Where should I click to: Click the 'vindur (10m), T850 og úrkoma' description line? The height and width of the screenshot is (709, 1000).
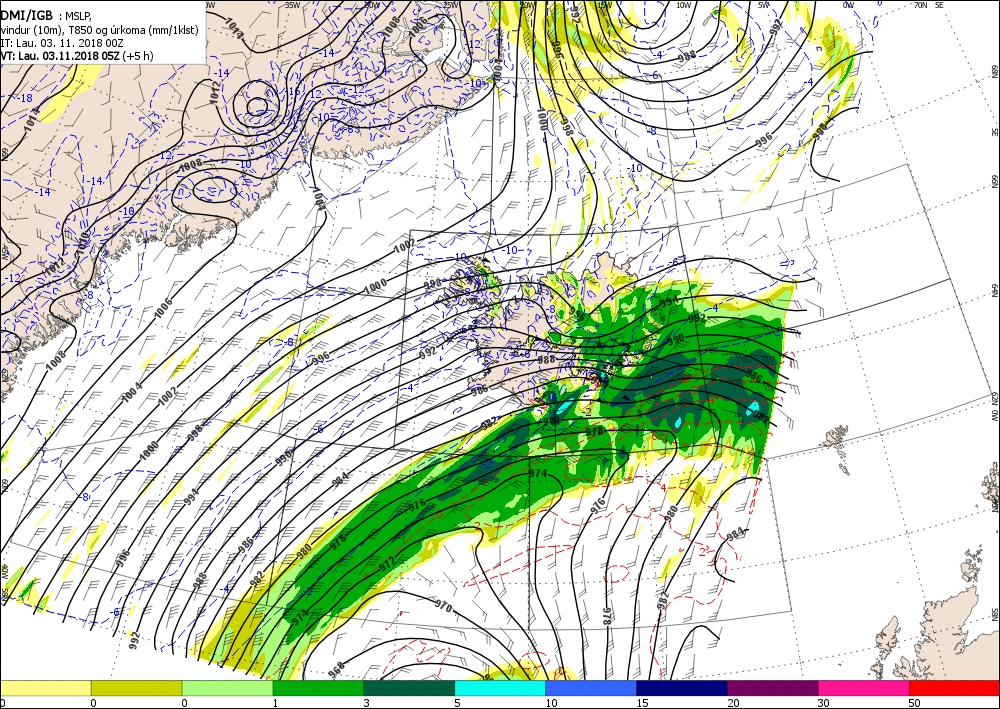click(99, 30)
